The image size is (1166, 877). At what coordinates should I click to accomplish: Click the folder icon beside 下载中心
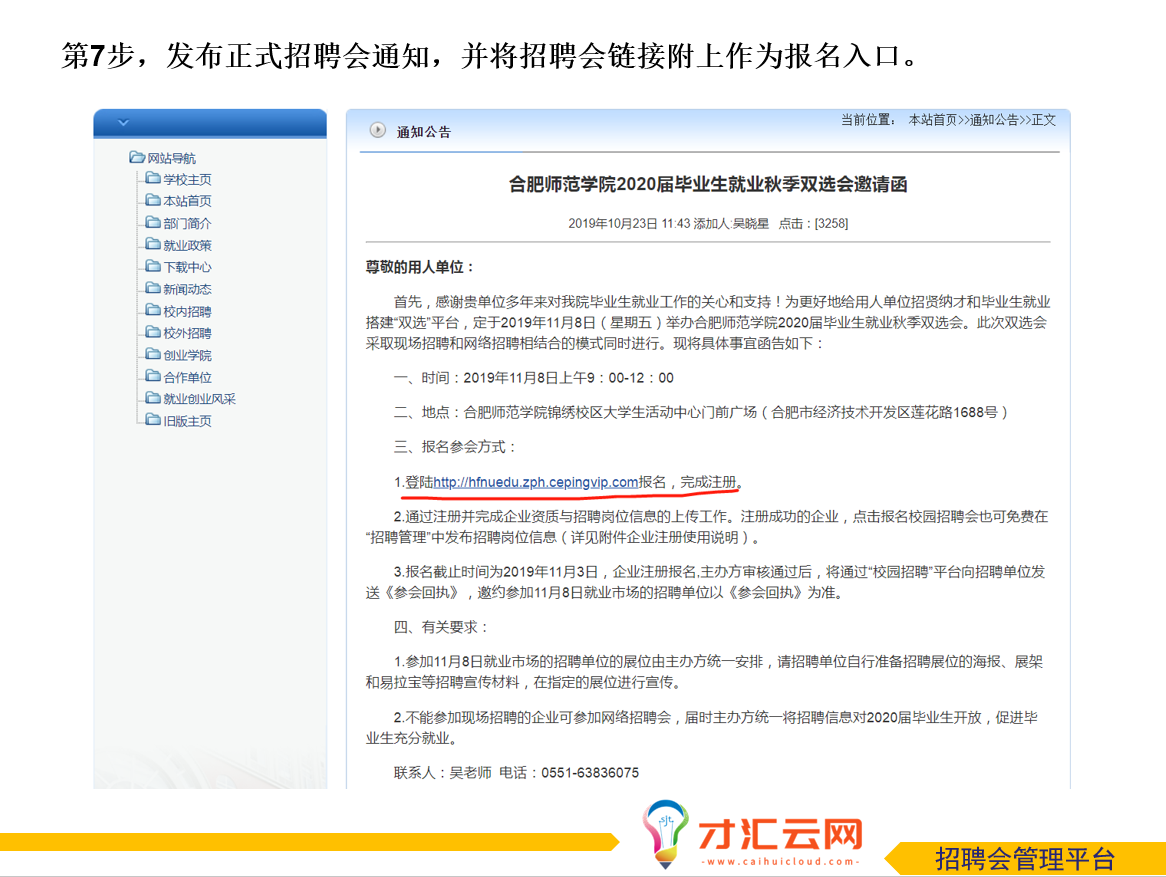[153, 267]
